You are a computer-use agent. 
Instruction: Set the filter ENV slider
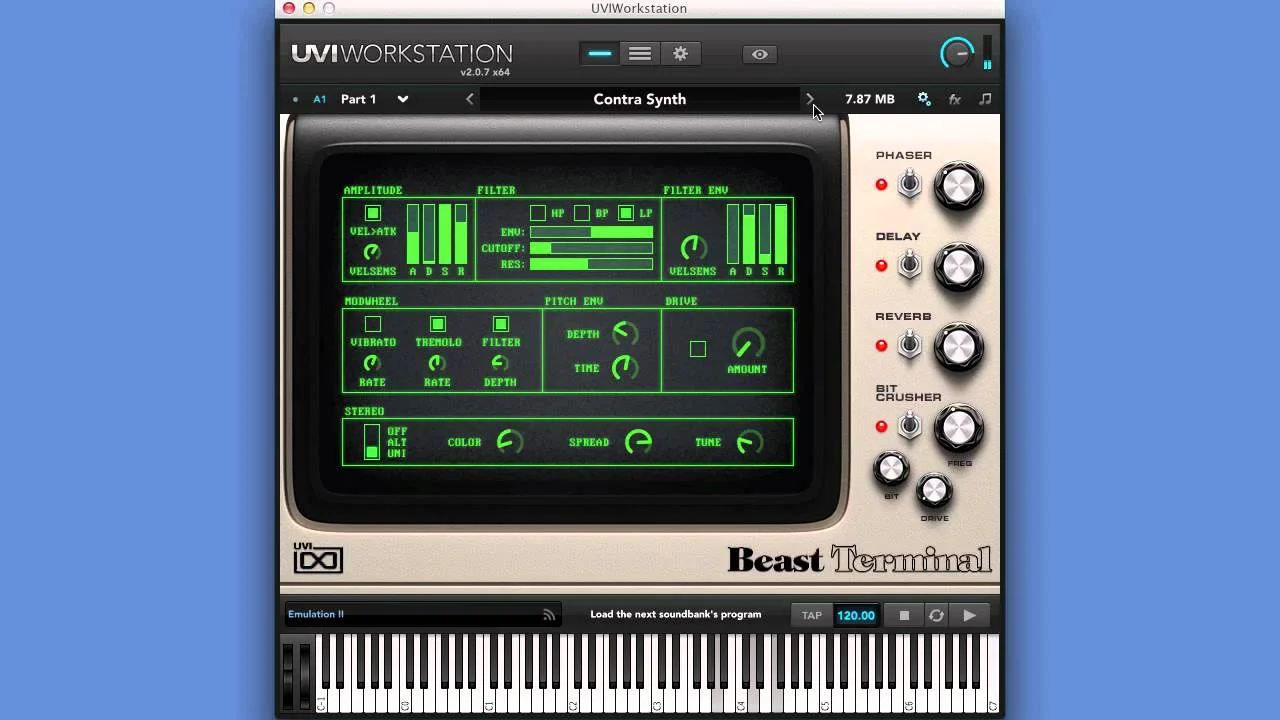point(591,232)
